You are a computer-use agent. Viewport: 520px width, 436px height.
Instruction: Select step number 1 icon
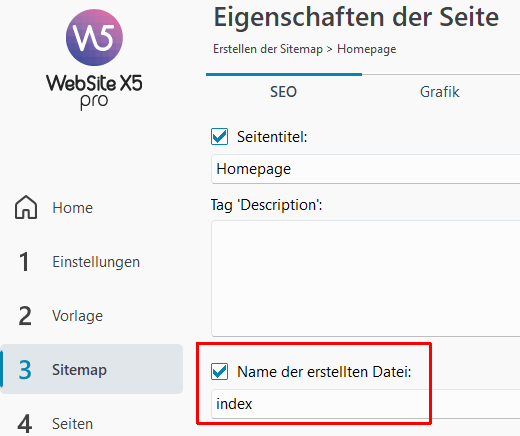point(24,262)
